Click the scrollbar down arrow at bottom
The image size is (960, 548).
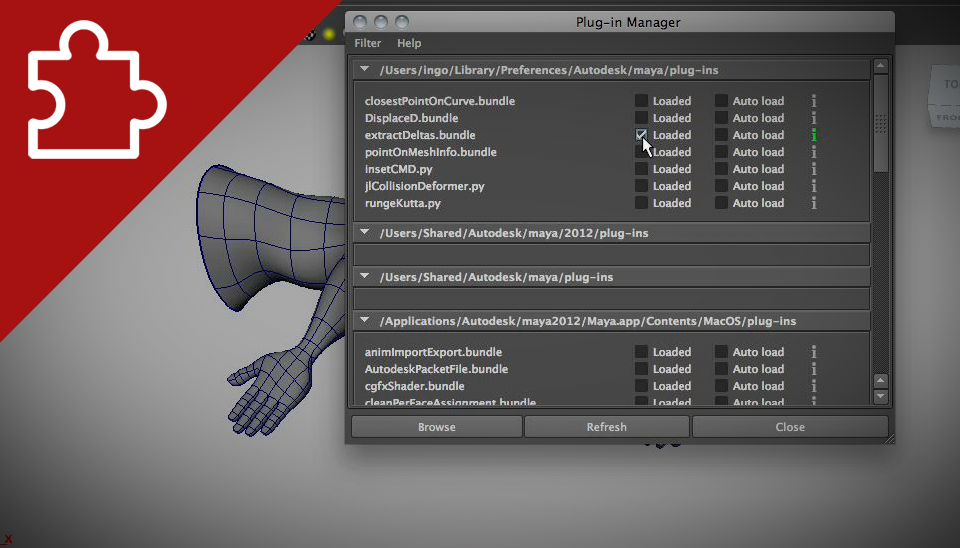coord(880,396)
